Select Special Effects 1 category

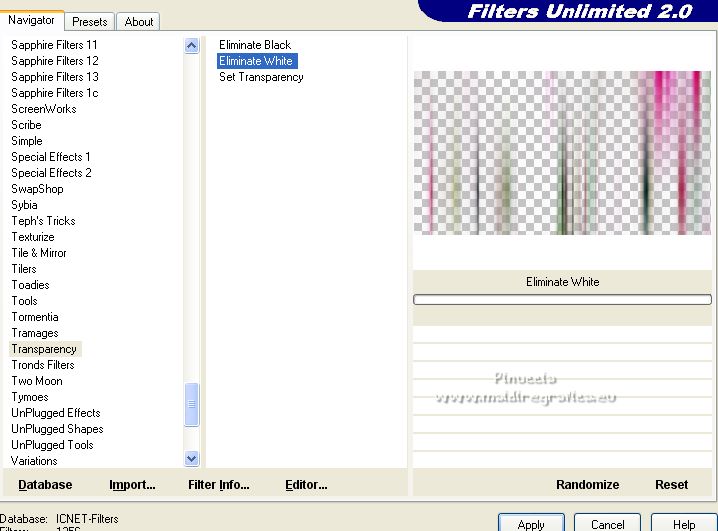[50, 157]
